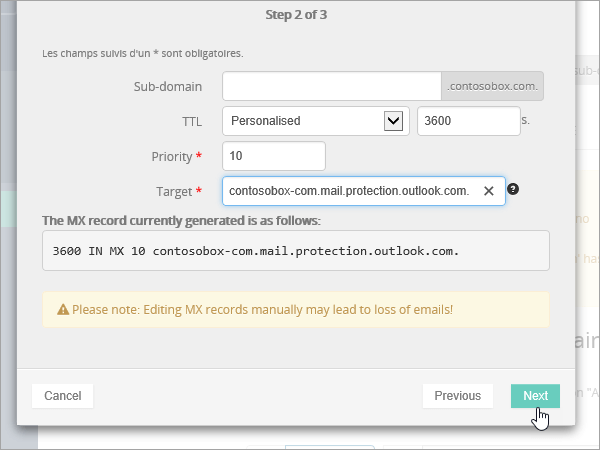Click the Target field with the outlook.com address
The width and height of the screenshot is (600, 450).
[348, 191]
